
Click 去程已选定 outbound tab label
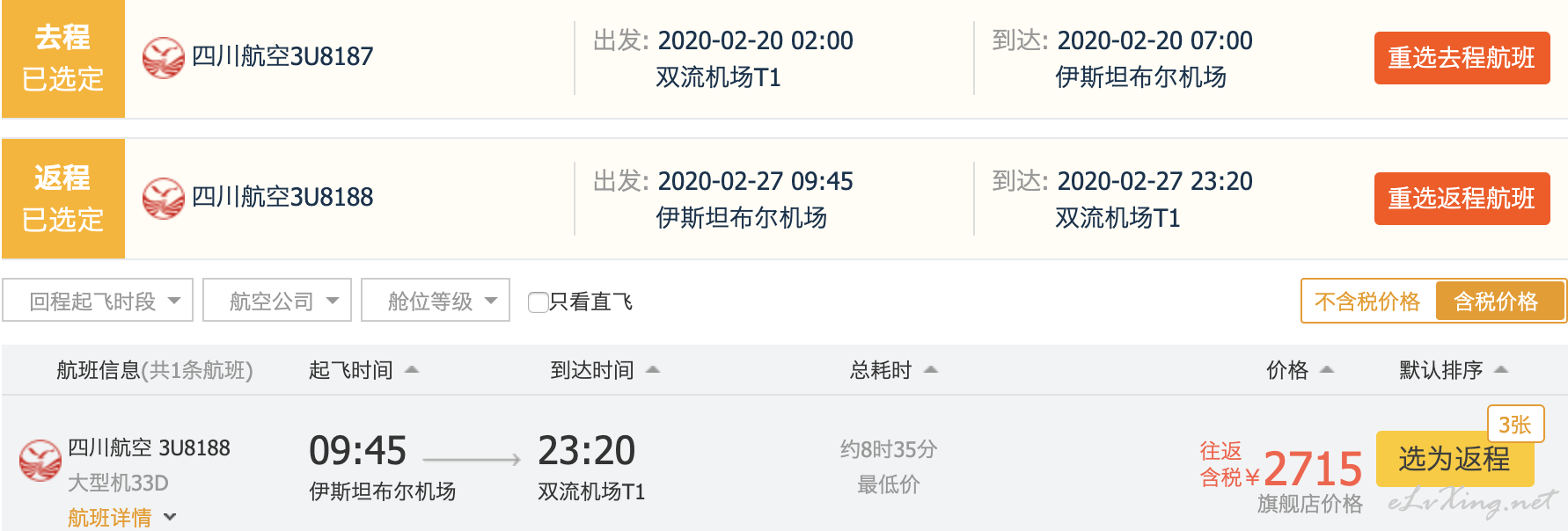[63, 59]
